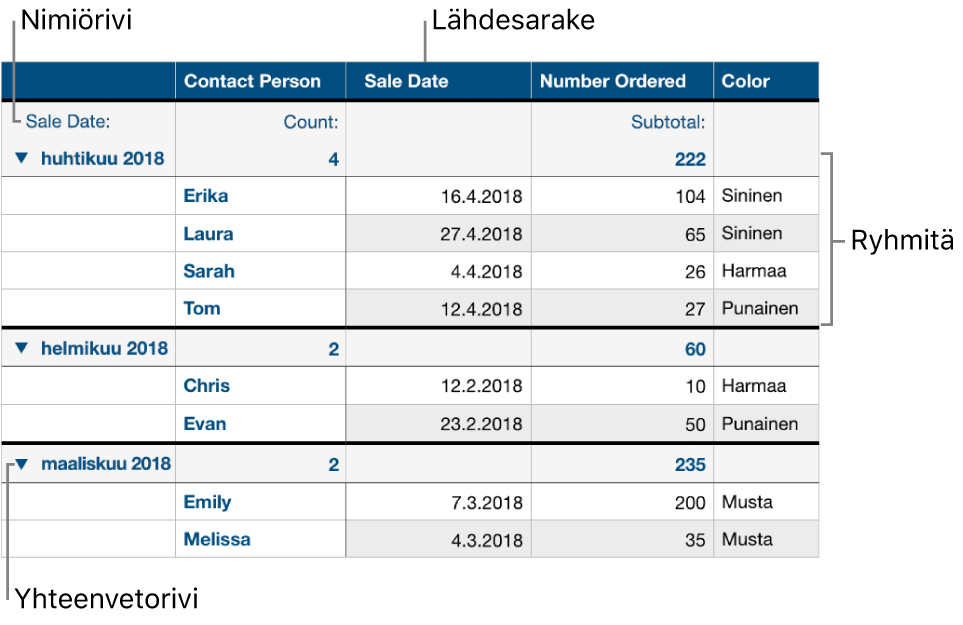Select Melissa's Musta color cell

pos(766,539)
